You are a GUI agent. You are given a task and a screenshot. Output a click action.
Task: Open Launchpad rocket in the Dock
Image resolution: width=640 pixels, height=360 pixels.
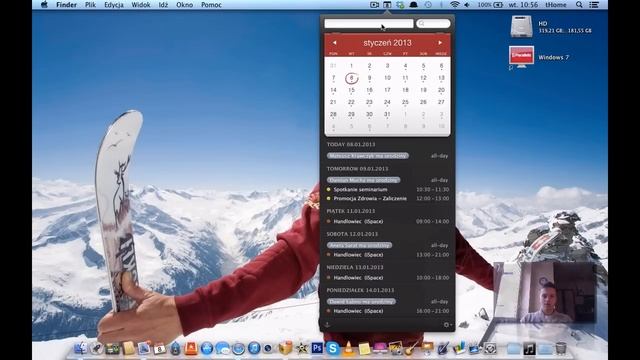click(x=97, y=348)
